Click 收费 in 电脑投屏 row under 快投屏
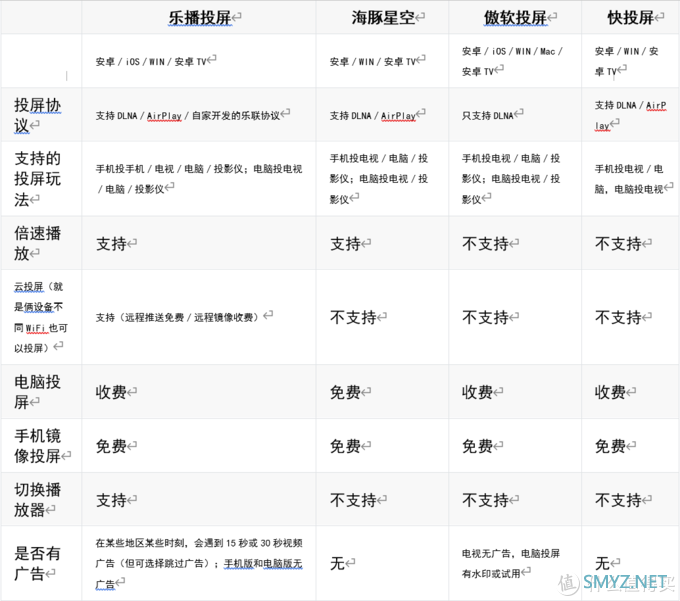Image resolution: width=680 pixels, height=601 pixels. pyautogui.click(x=610, y=392)
